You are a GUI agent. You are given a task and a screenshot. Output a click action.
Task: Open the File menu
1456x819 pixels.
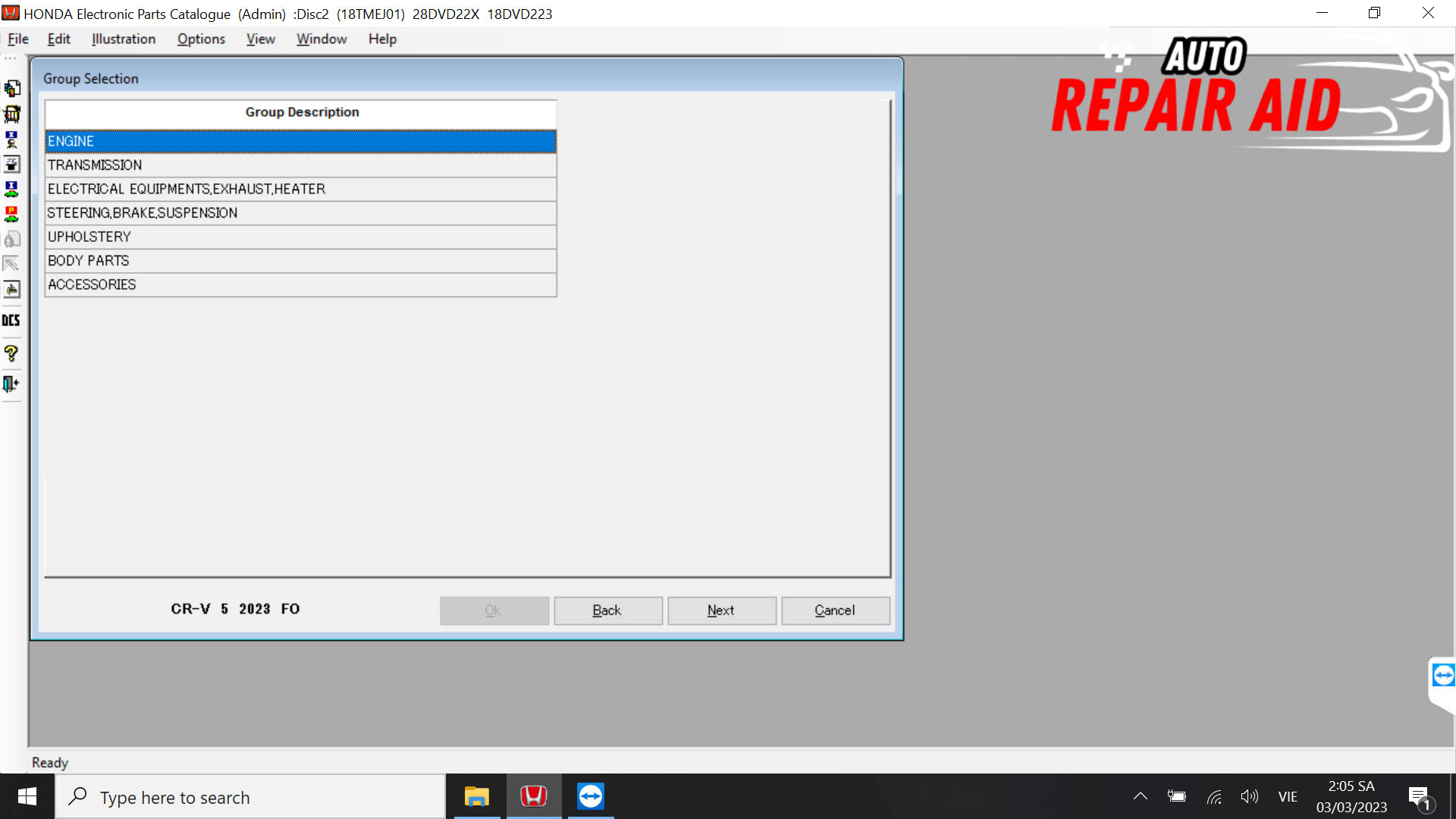[x=18, y=39]
